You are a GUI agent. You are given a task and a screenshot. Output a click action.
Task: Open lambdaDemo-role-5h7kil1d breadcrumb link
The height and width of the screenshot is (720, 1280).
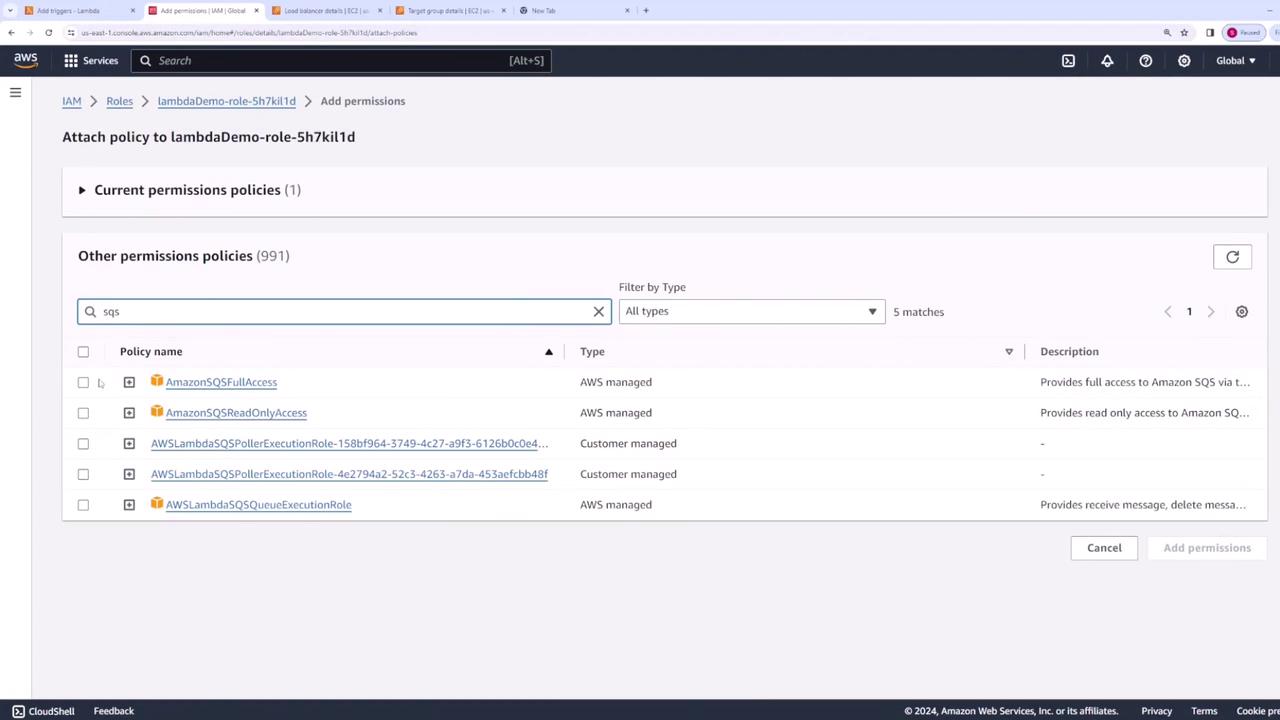pyautogui.click(x=226, y=101)
